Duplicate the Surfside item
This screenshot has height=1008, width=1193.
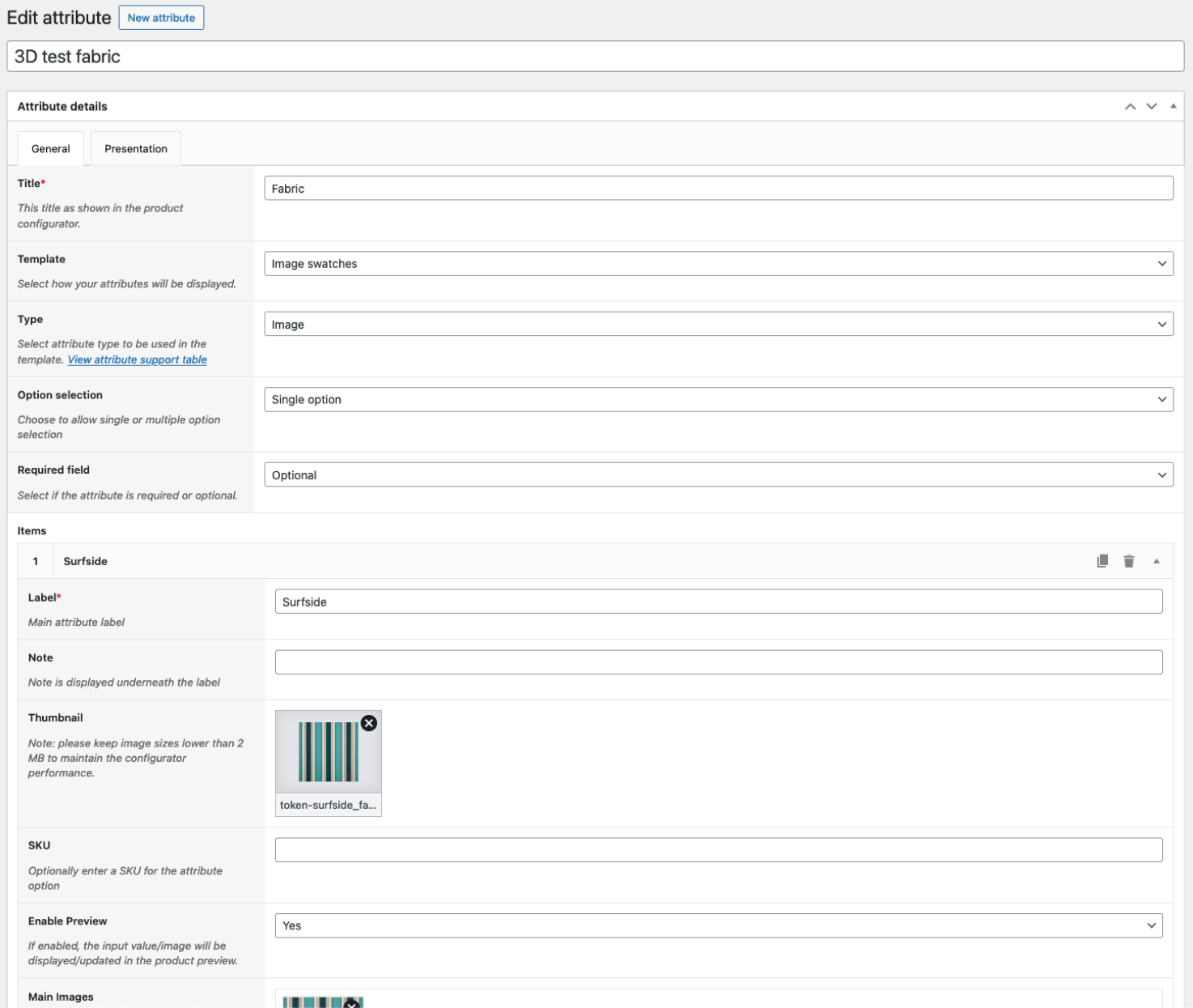click(1102, 561)
